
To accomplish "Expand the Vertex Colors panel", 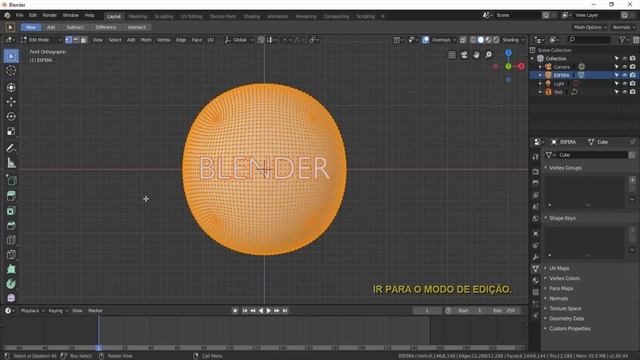I will click(564, 278).
